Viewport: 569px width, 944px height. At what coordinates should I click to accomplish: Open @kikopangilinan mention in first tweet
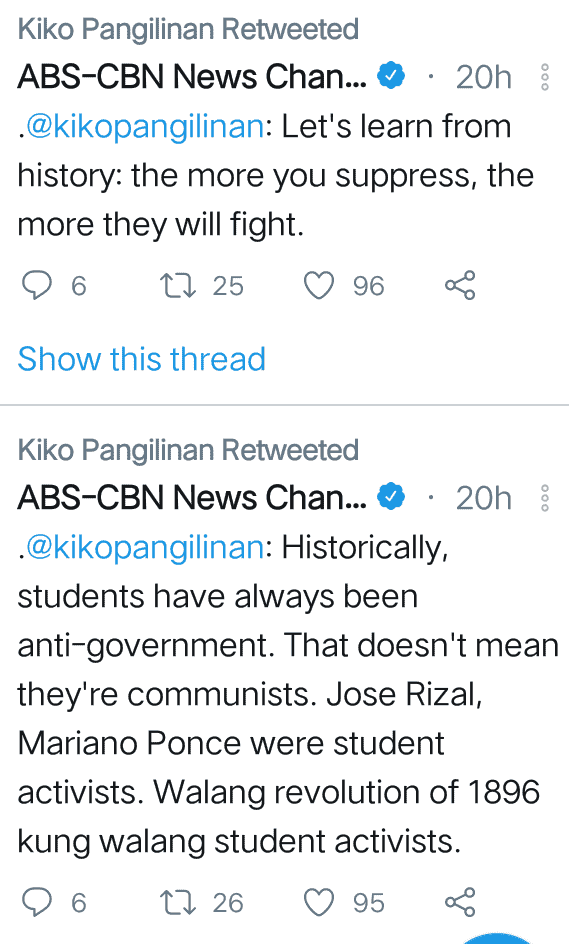point(145,127)
